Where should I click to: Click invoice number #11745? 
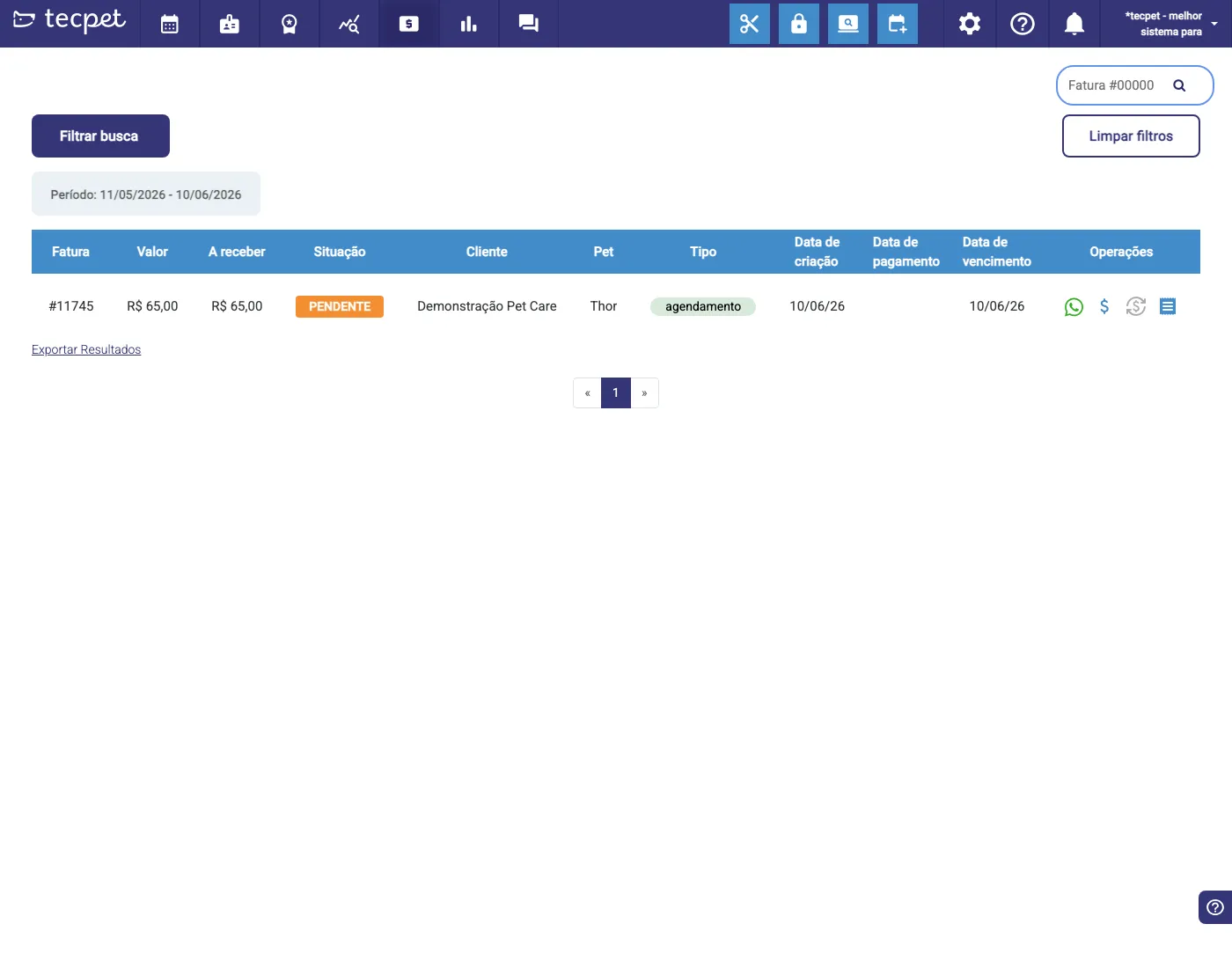point(71,306)
